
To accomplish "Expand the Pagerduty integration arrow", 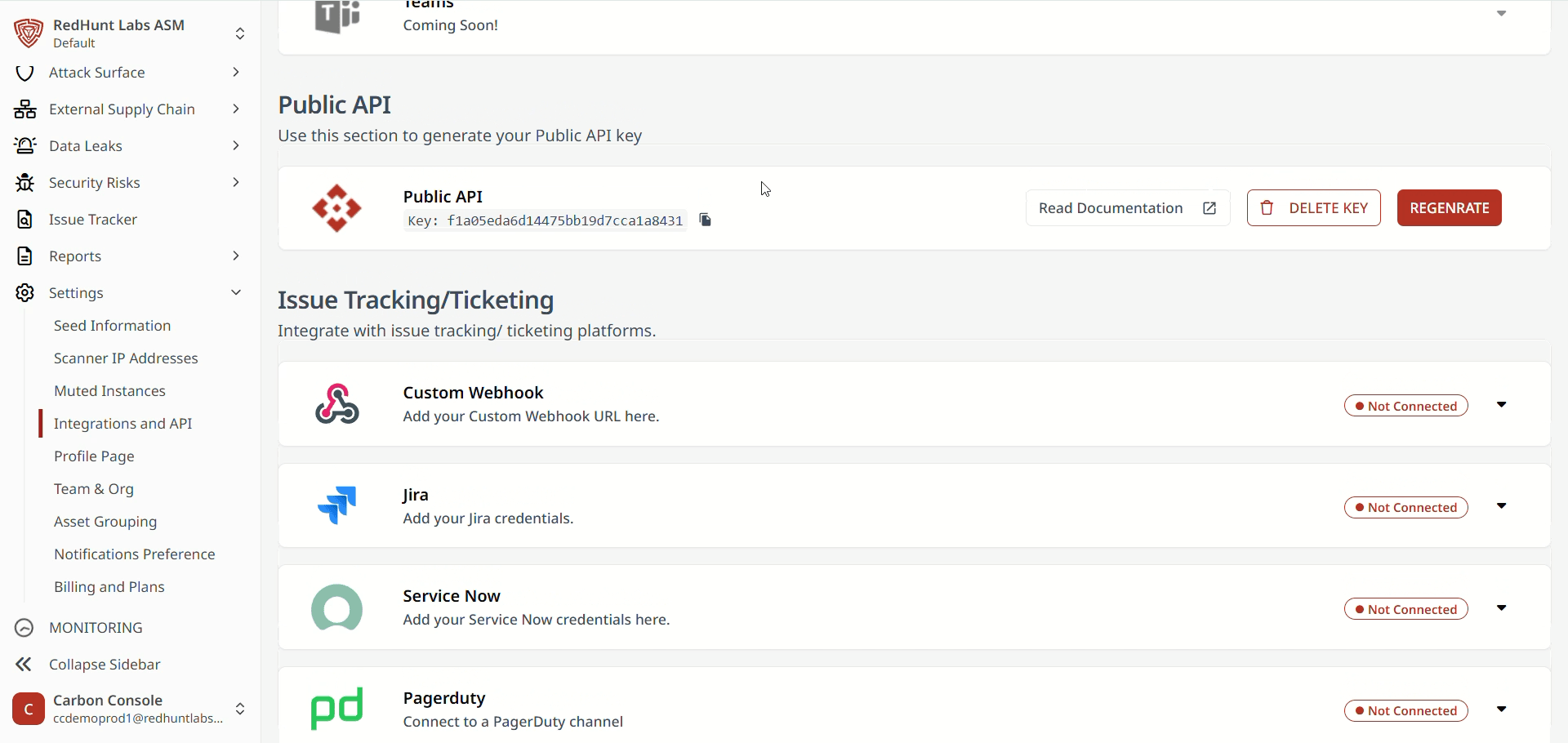I will 1501,710.
